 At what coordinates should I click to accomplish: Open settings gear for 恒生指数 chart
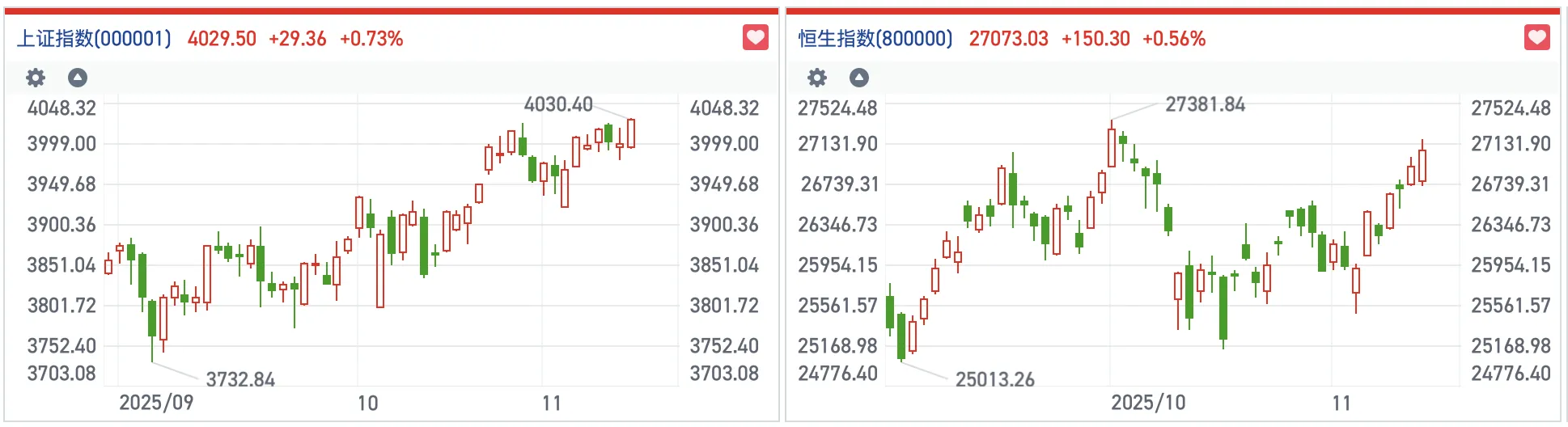pyautogui.click(x=817, y=78)
